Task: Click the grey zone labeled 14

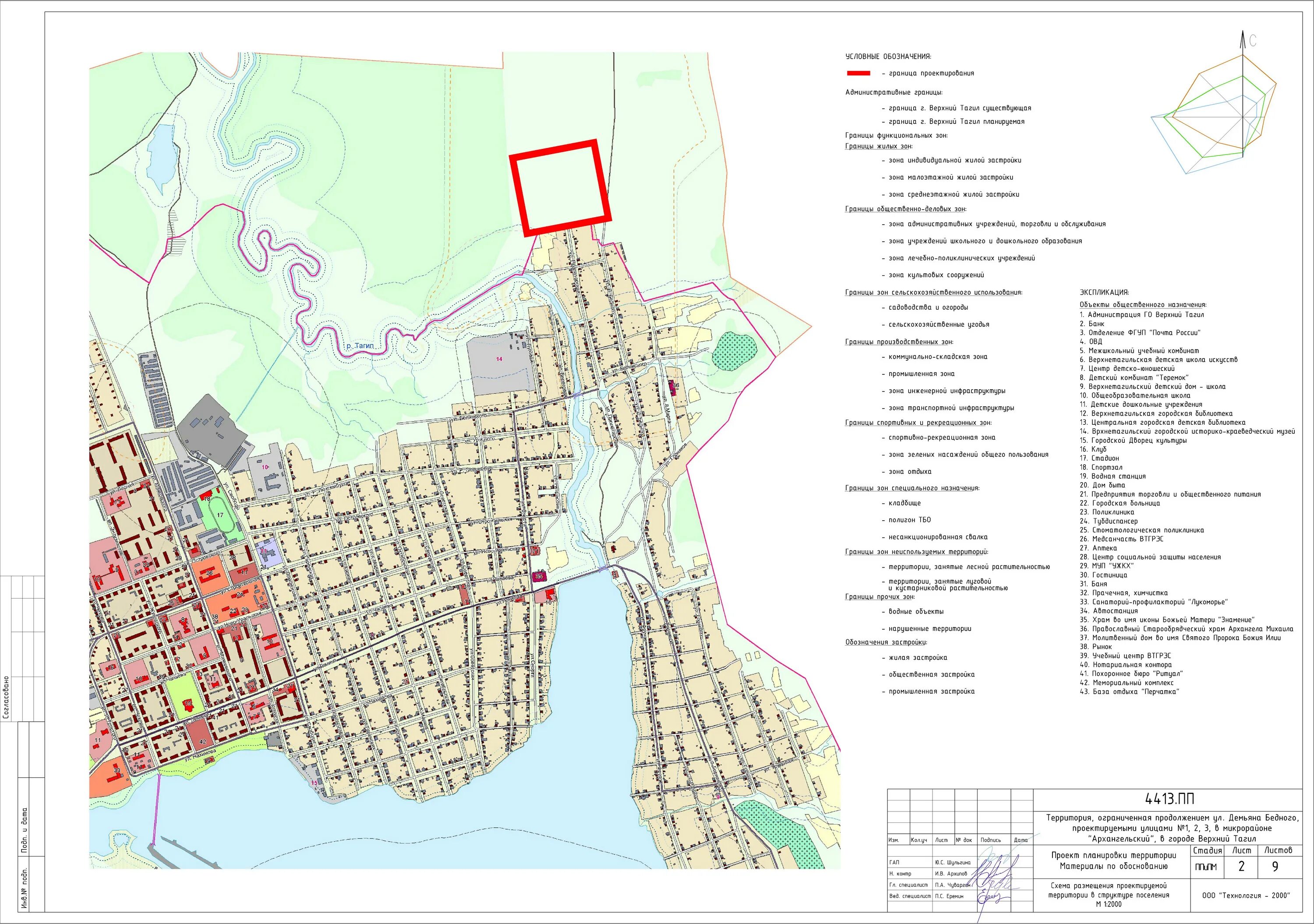Action: [x=500, y=359]
